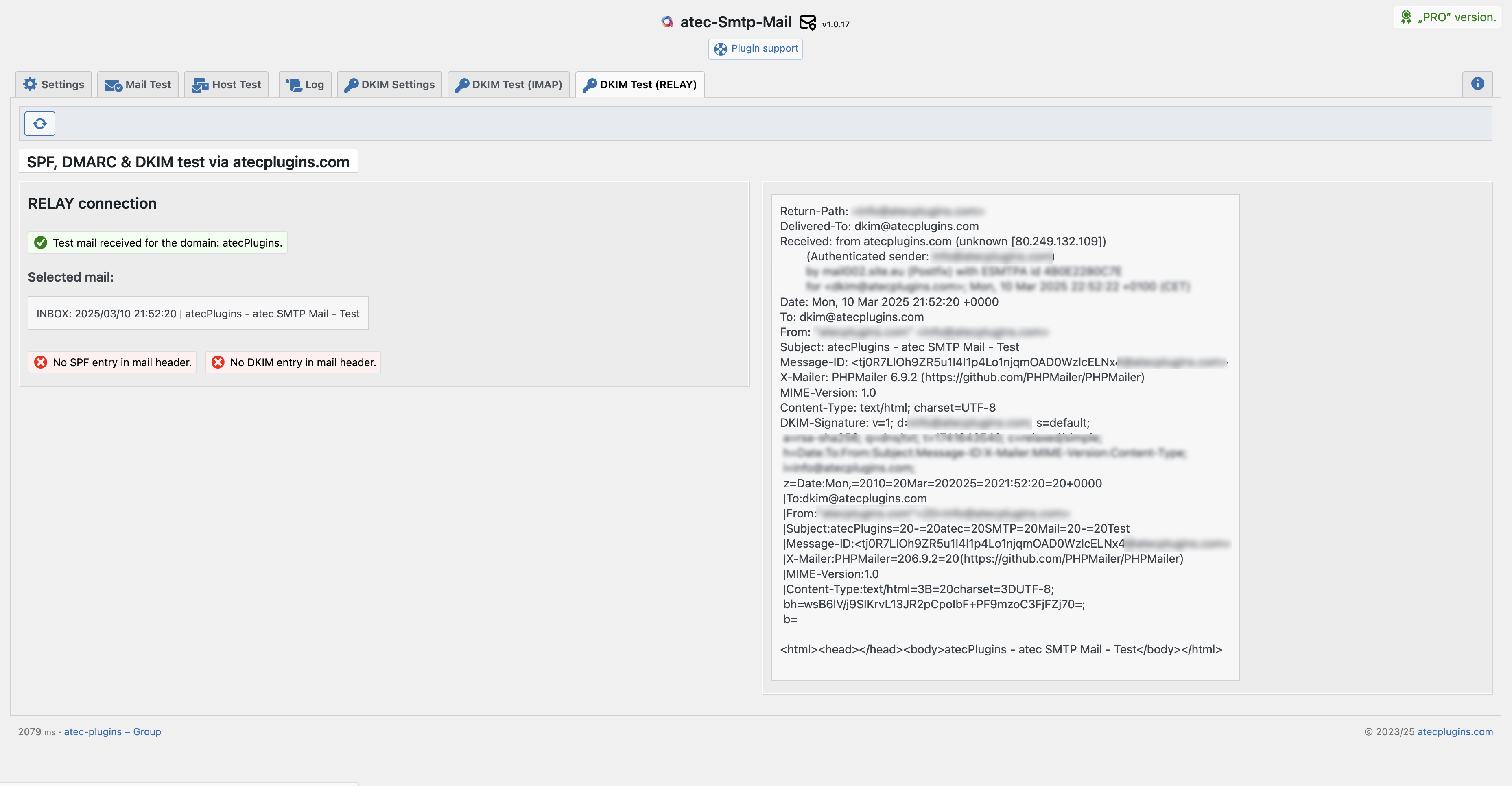The width and height of the screenshot is (1512, 786).
Task: Switch to DKIM Test (IMAP) tab
Action: [x=508, y=85]
